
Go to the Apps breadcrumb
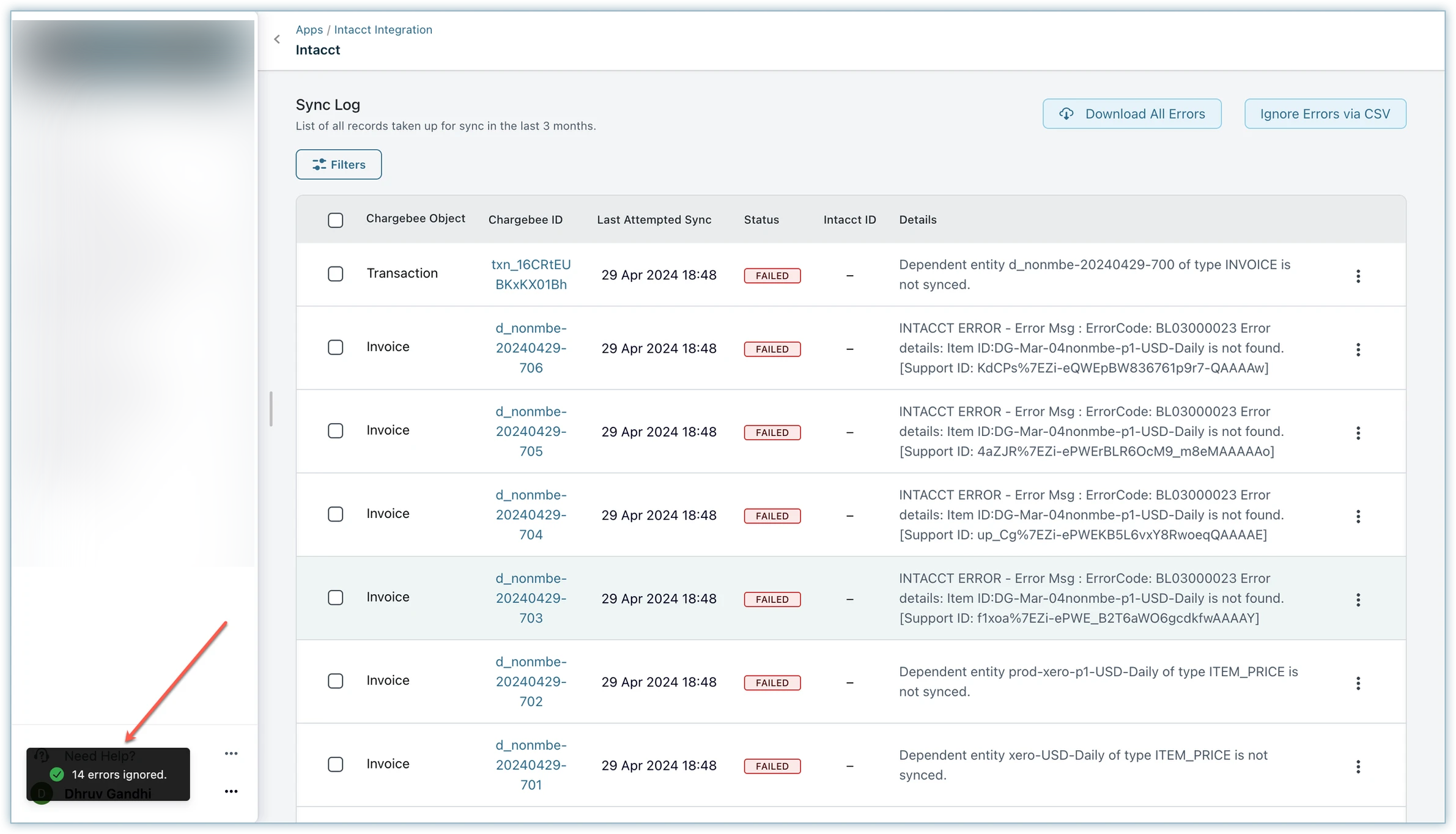[309, 29]
